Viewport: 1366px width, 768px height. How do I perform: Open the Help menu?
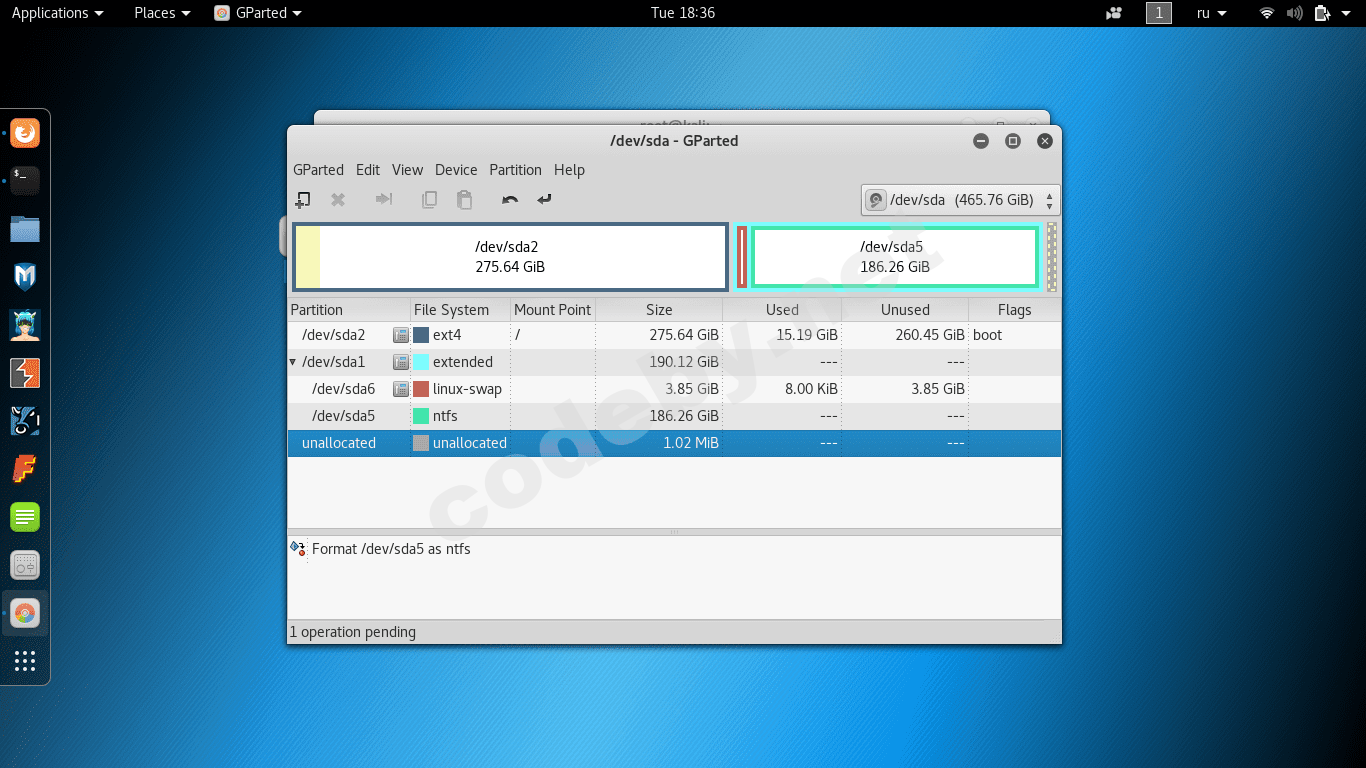569,170
